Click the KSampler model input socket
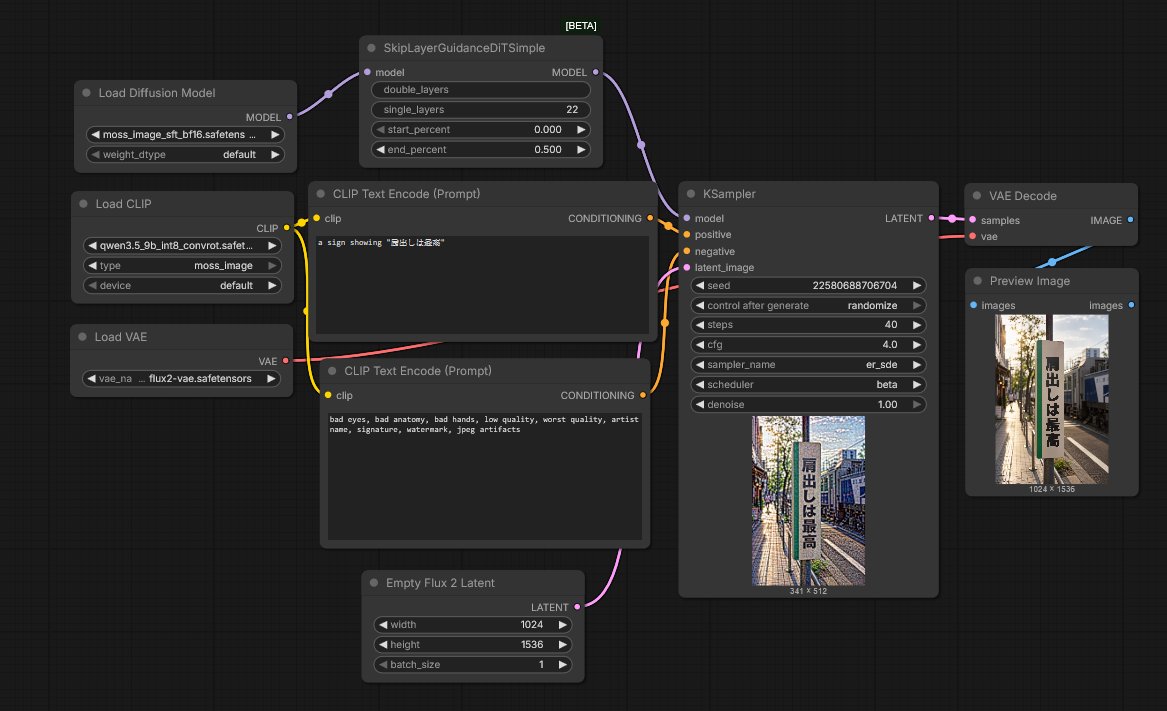Image resolution: width=1167 pixels, height=711 pixels. point(687,218)
